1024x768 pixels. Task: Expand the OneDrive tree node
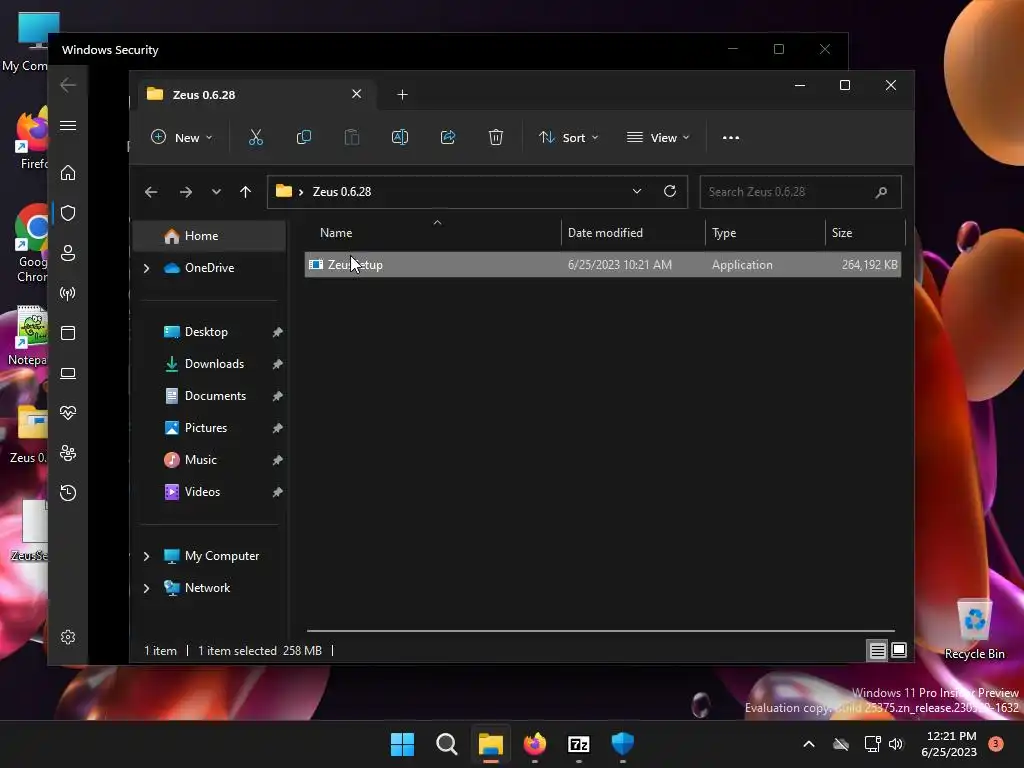pyautogui.click(x=146, y=268)
